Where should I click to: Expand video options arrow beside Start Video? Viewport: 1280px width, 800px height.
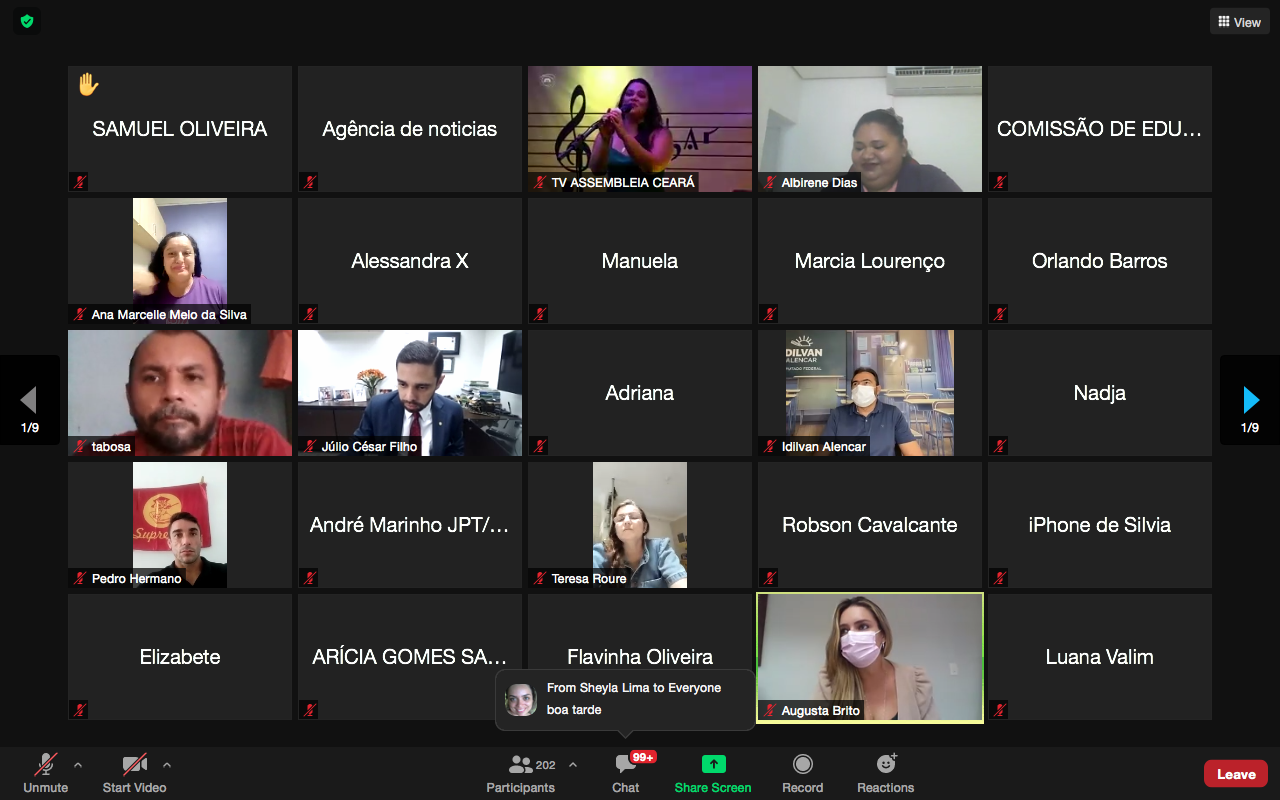pyautogui.click(x=167, y=765)
